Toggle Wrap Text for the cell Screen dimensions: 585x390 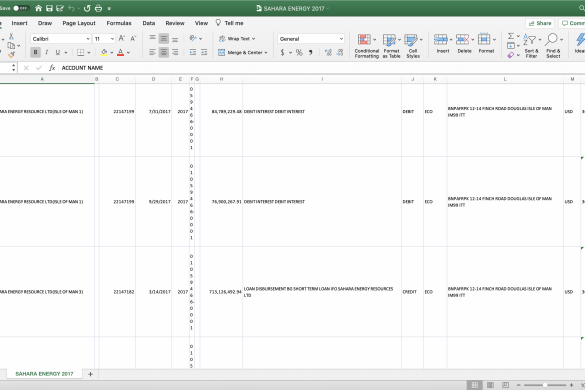click(x=237, y=39)
